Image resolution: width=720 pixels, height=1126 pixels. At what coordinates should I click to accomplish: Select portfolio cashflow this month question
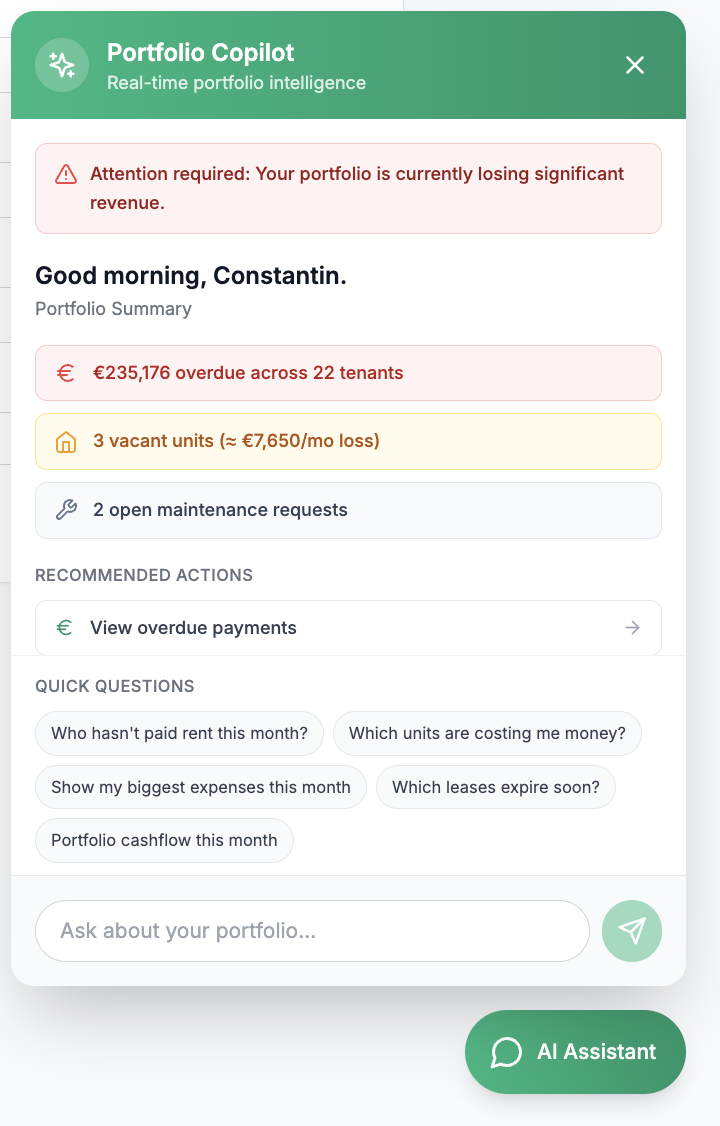pyautogui.click(x=163, y=840)
